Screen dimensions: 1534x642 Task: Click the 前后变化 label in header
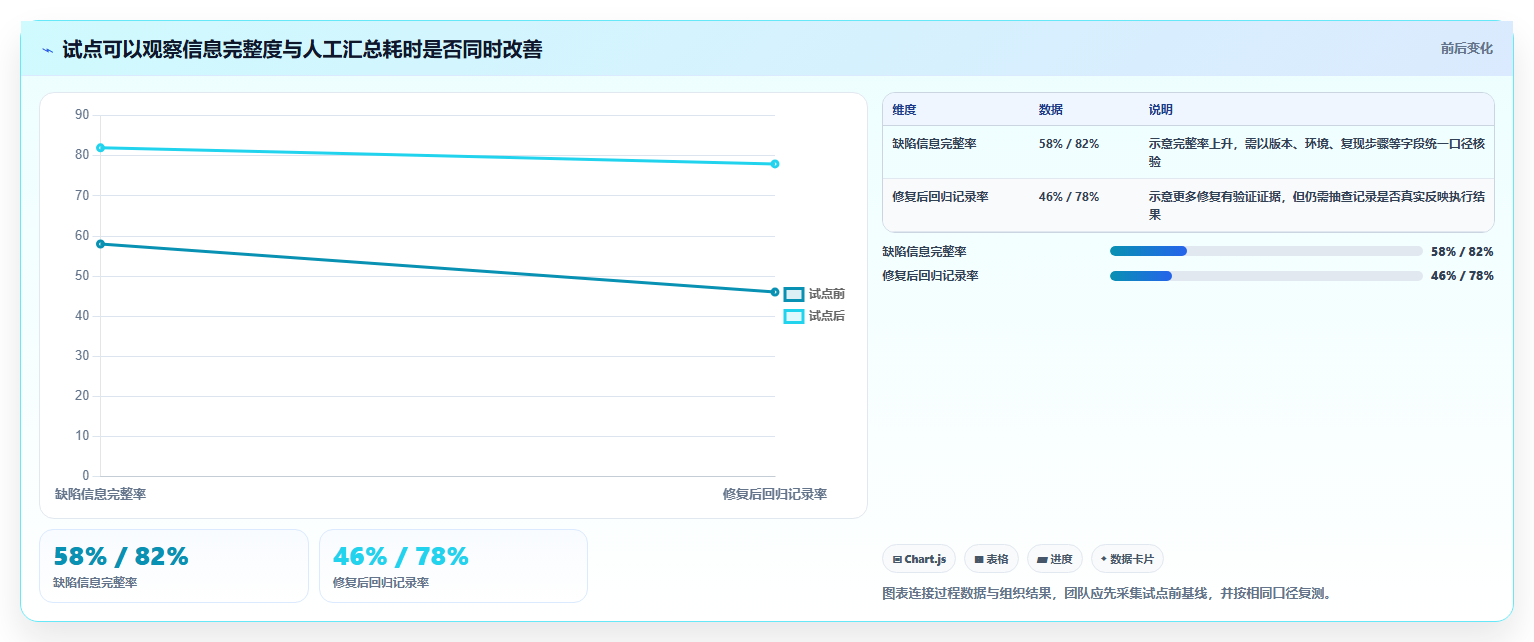pos(1467,49)
